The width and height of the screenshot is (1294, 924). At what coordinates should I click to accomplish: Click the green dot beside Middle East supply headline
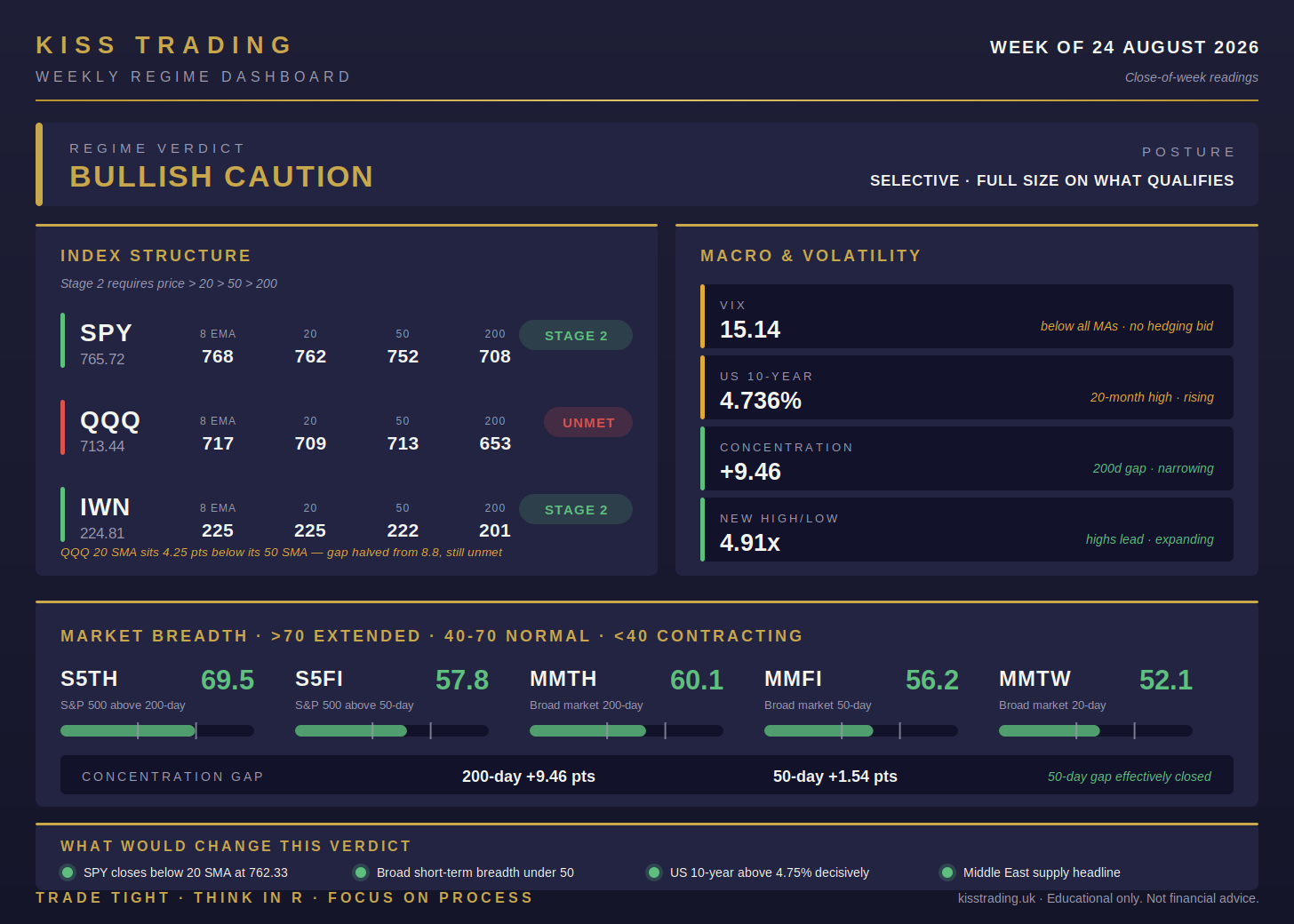coord(947,872)
